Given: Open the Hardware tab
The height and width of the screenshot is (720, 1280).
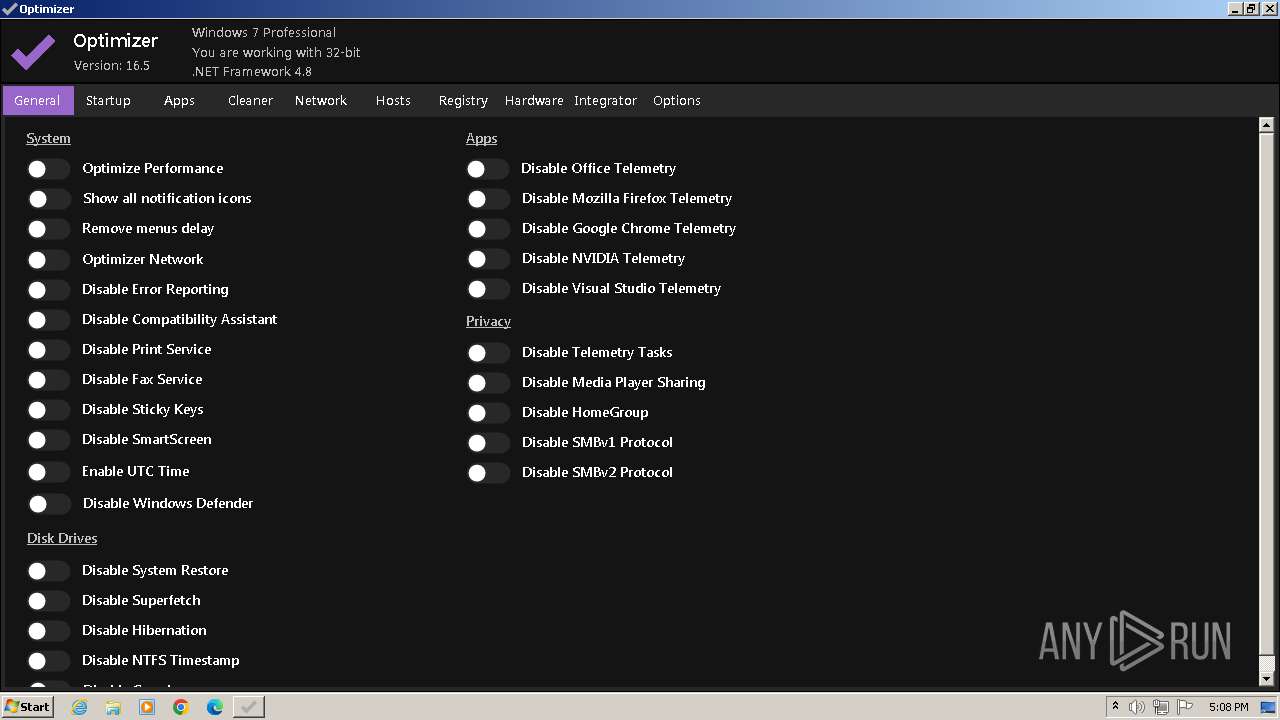Looking at the screenshot, I should [534, 100].
